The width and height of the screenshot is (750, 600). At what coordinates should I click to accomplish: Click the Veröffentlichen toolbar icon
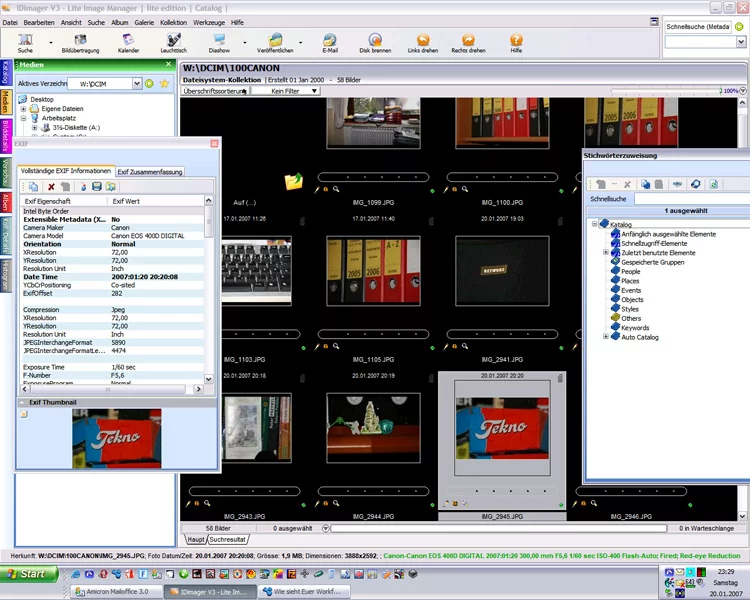[275, 43]
